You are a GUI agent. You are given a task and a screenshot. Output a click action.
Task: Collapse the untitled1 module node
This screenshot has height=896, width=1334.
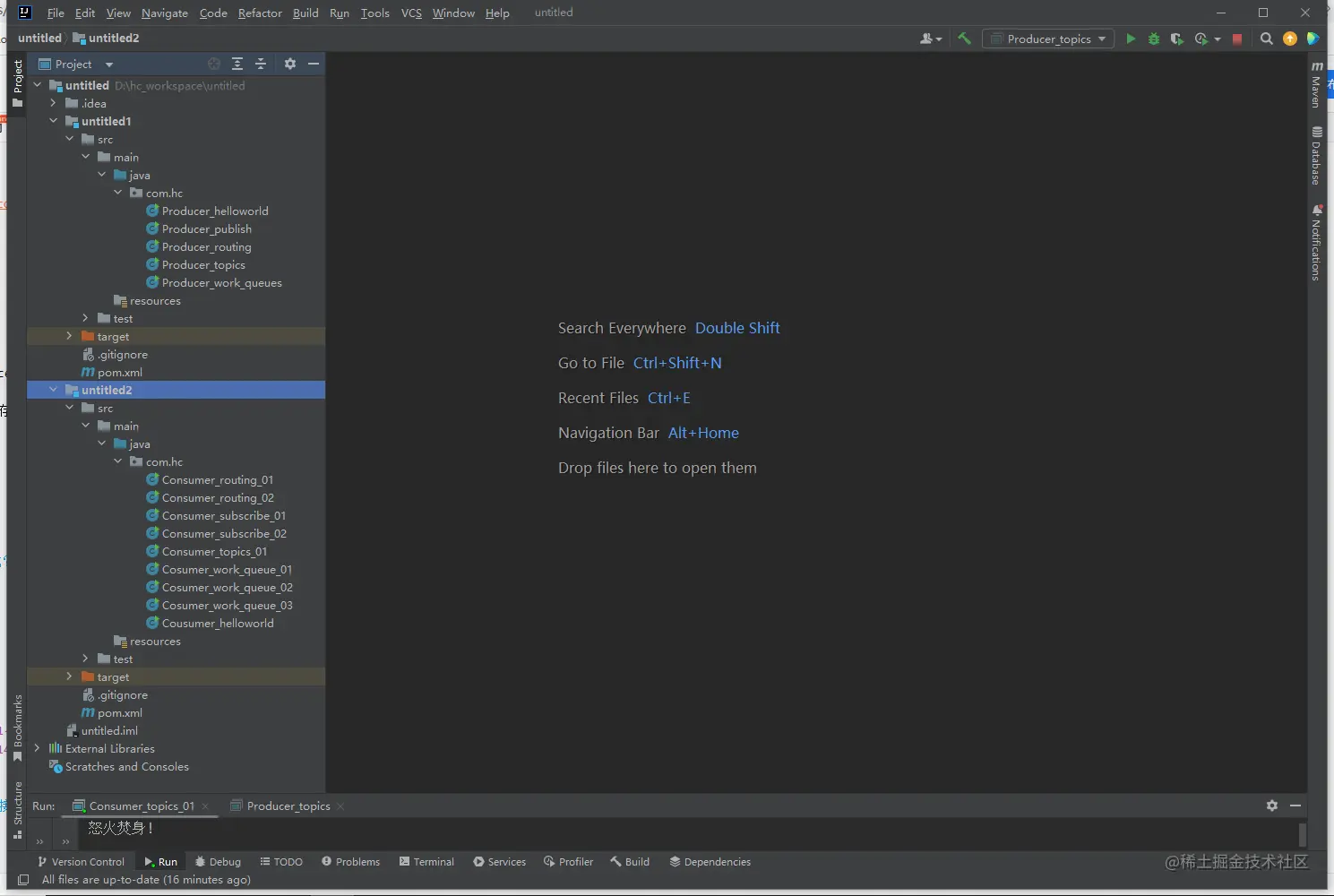(x=54, y=121)
